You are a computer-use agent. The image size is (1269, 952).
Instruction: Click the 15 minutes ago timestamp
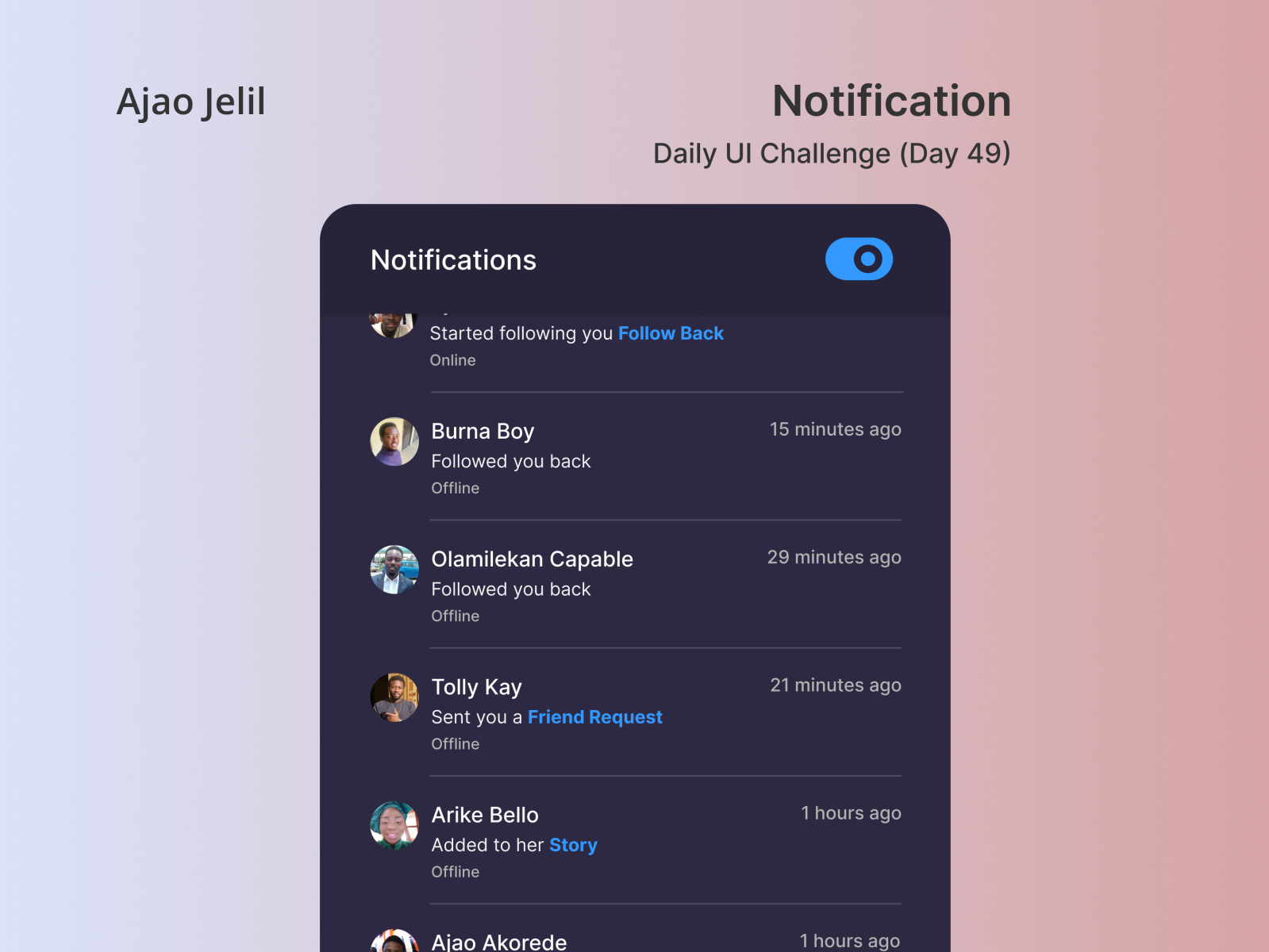pyautogui.click(x=835, y=429)
